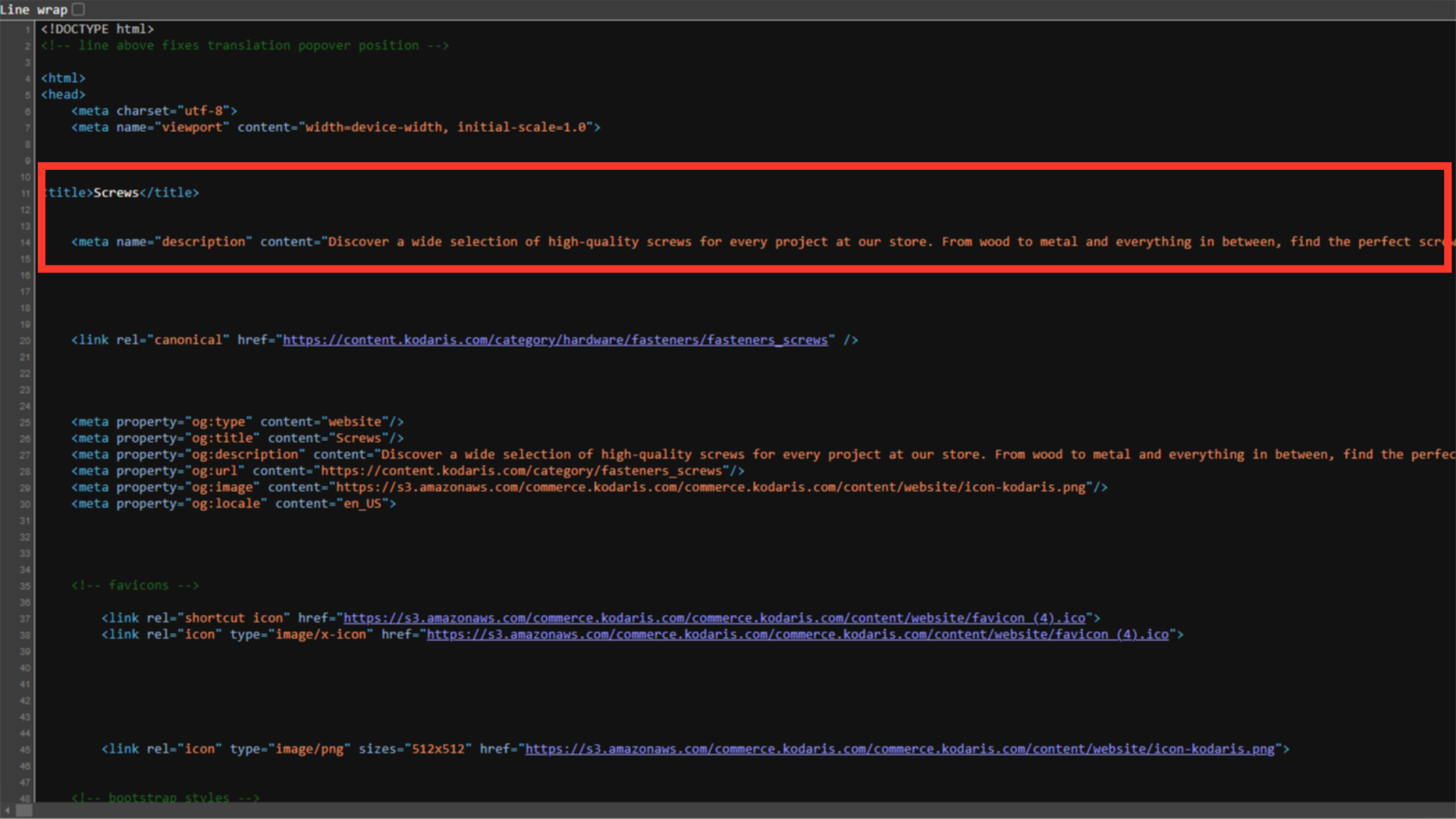Viewport: 1456px width, 819px height.
Task: Click line number 11 in the gutter
Action: pyautogui.click(x=25, y=193)
